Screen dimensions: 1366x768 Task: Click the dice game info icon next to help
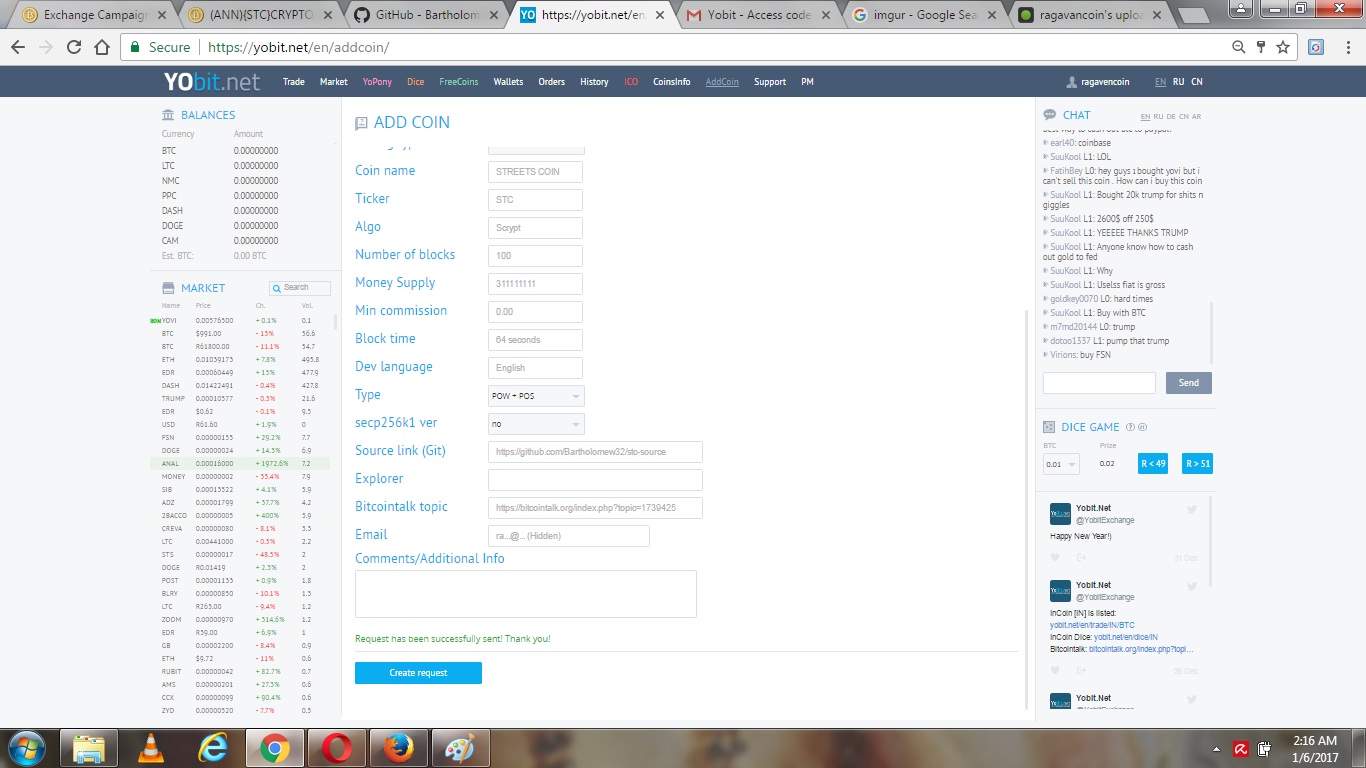(1142, 427)
